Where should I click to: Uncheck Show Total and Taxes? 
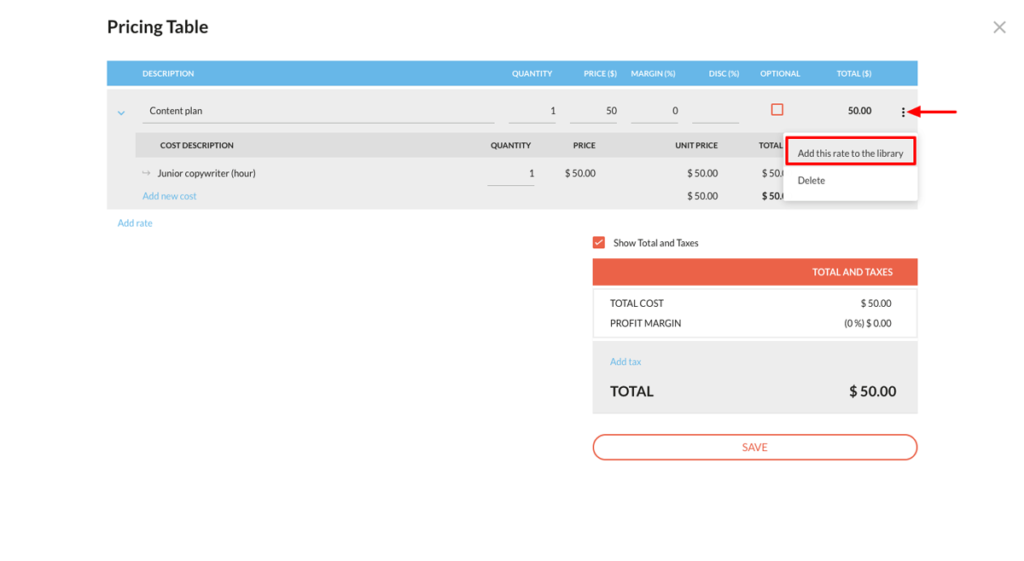click(599, 242)
